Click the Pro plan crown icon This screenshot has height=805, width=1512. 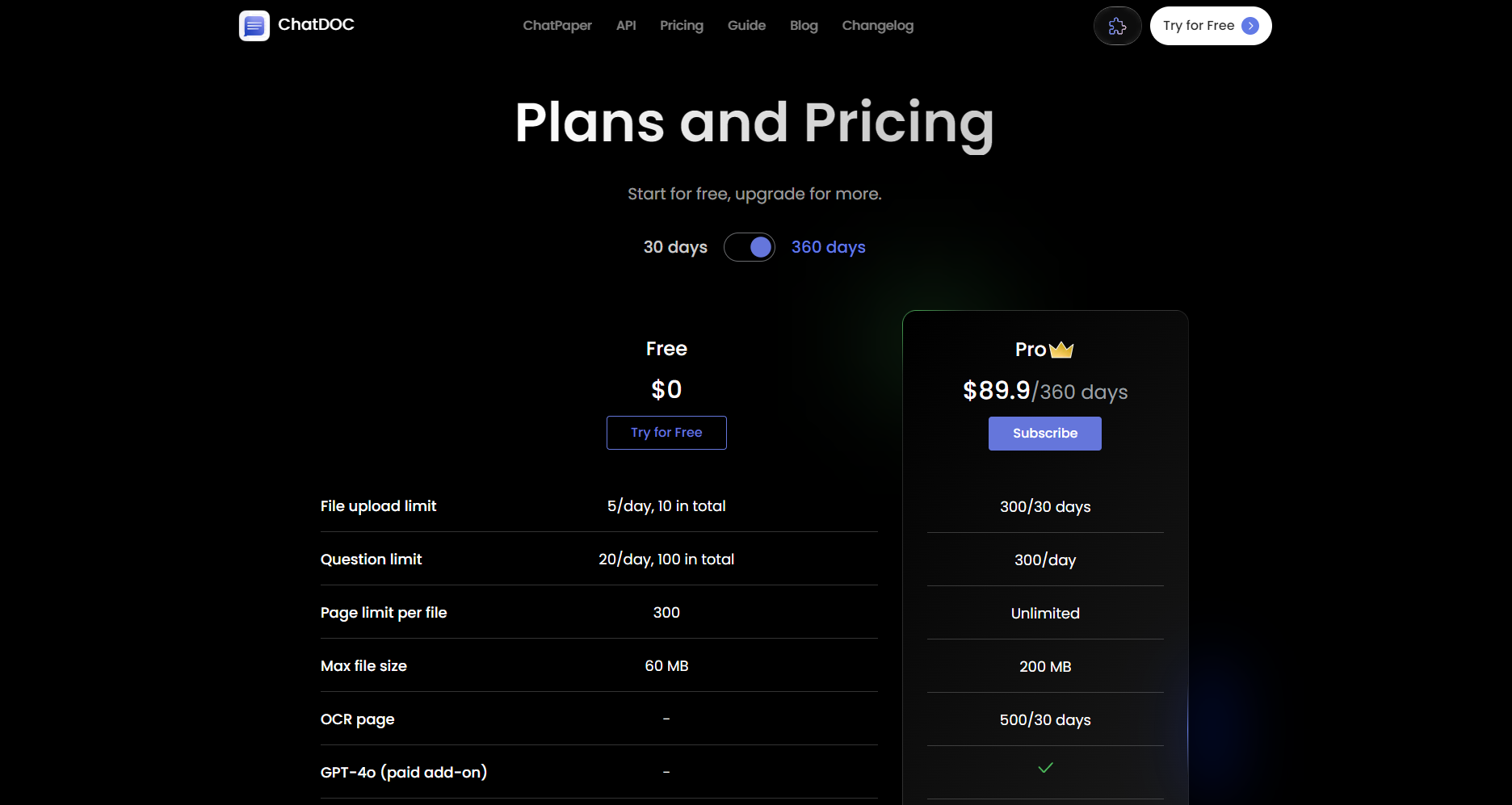1061,350
